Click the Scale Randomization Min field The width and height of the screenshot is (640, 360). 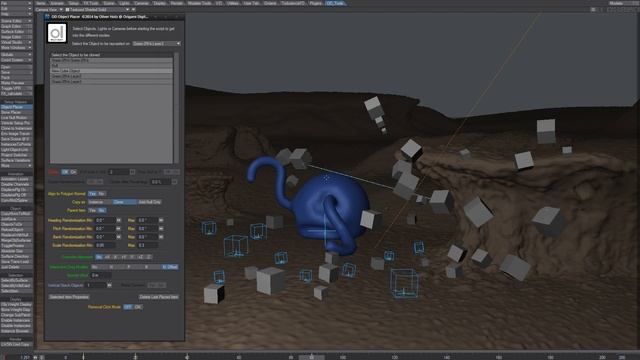coord(105,245)
